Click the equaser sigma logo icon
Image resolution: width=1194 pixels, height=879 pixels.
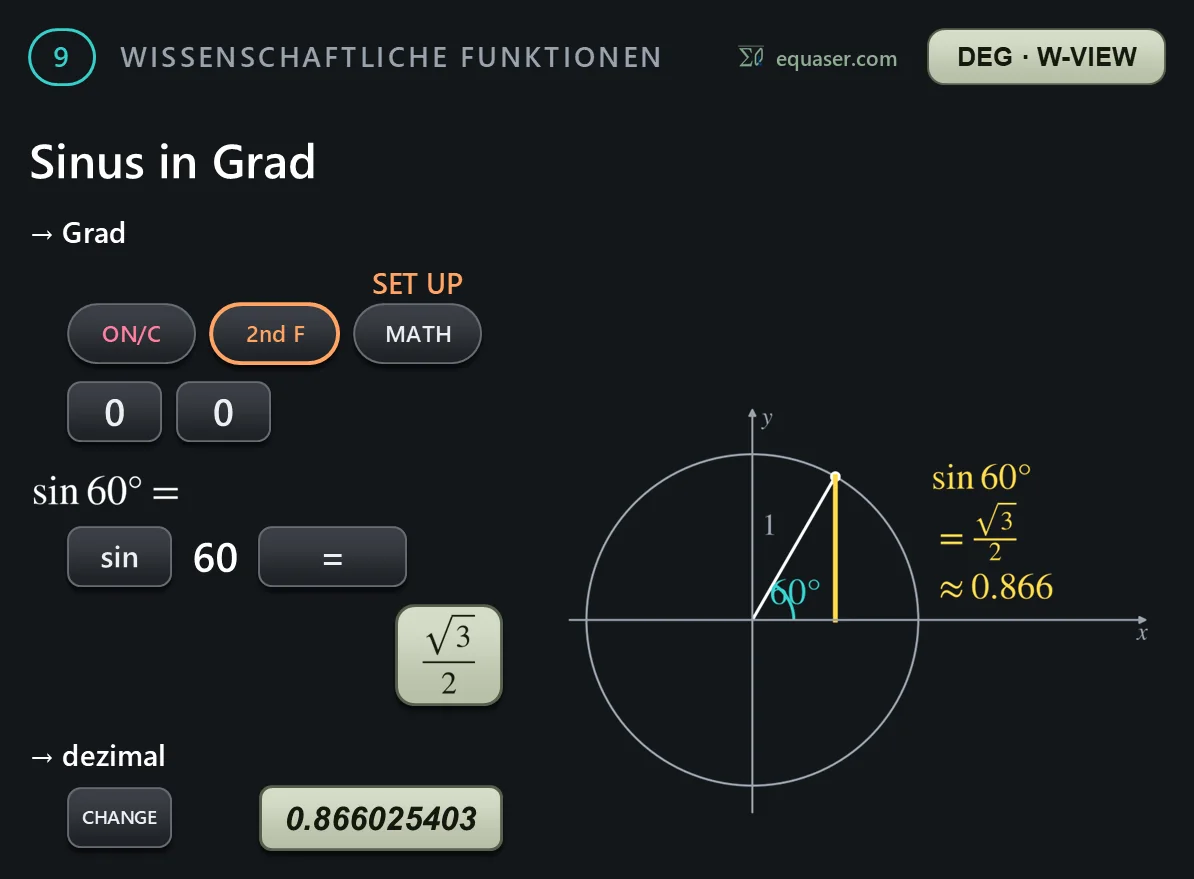click(751, 57)
